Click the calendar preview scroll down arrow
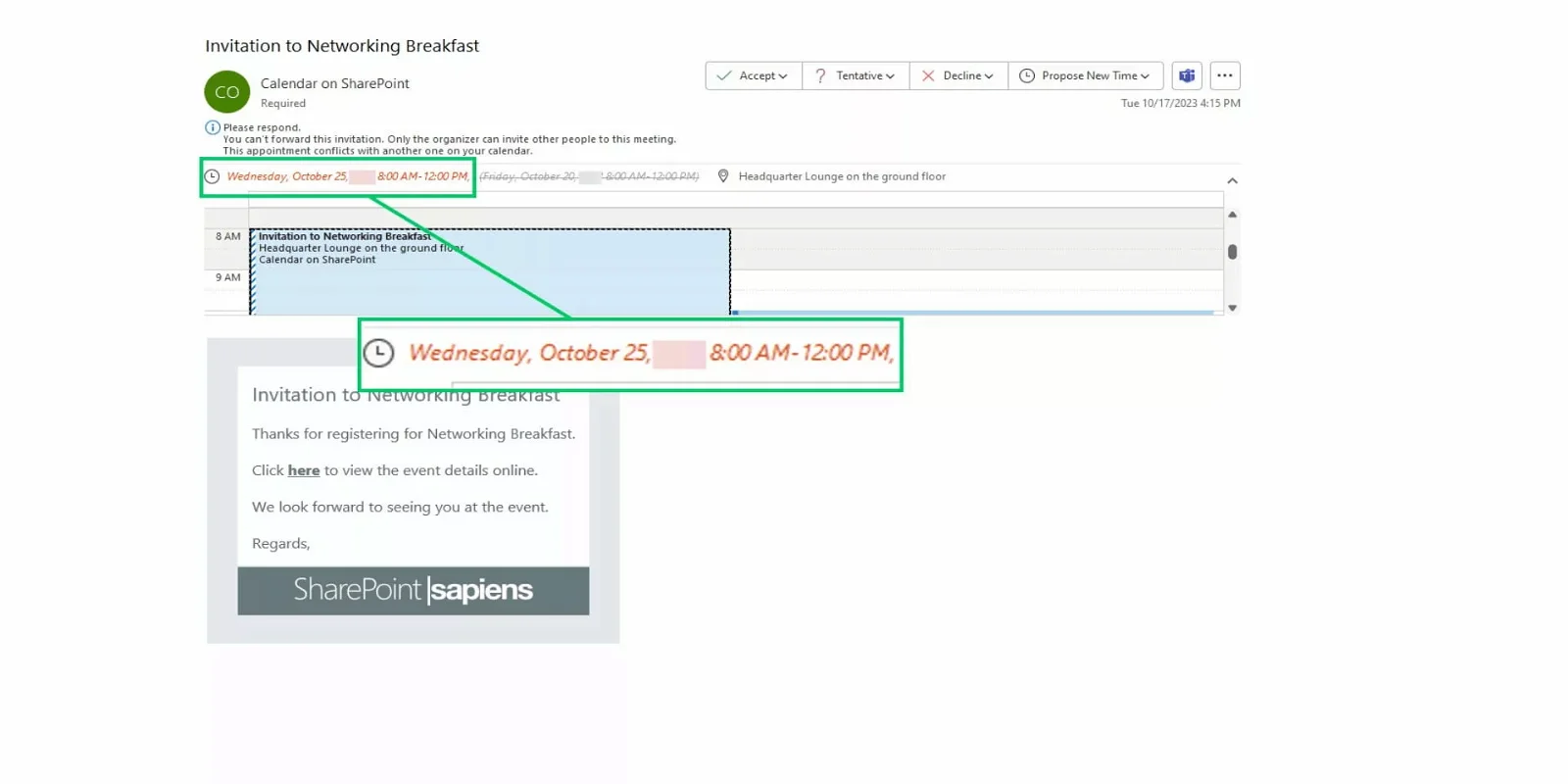 1233,308
